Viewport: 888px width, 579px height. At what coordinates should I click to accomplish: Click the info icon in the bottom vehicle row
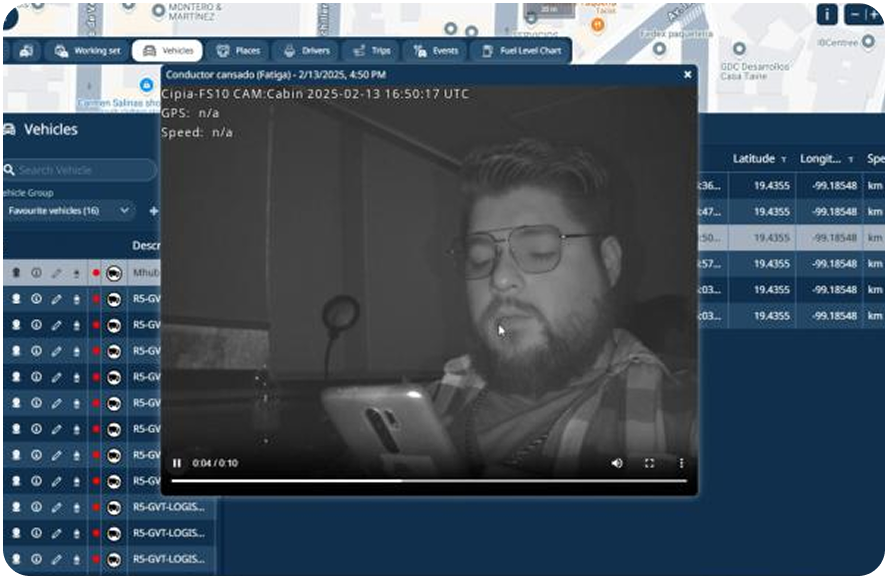click(36, 559)
